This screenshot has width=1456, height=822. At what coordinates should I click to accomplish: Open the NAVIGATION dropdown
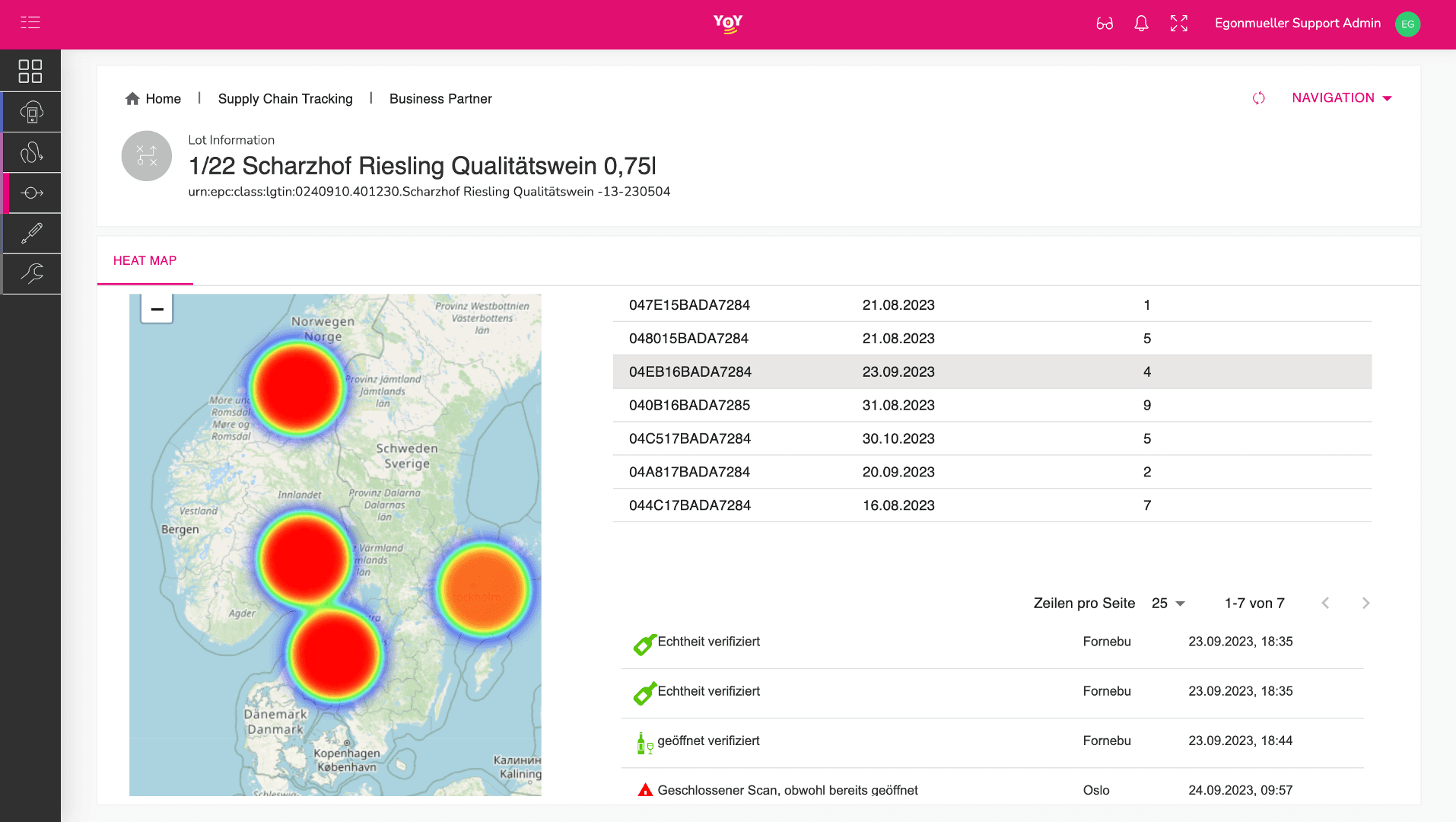[x=1341, y=97]
